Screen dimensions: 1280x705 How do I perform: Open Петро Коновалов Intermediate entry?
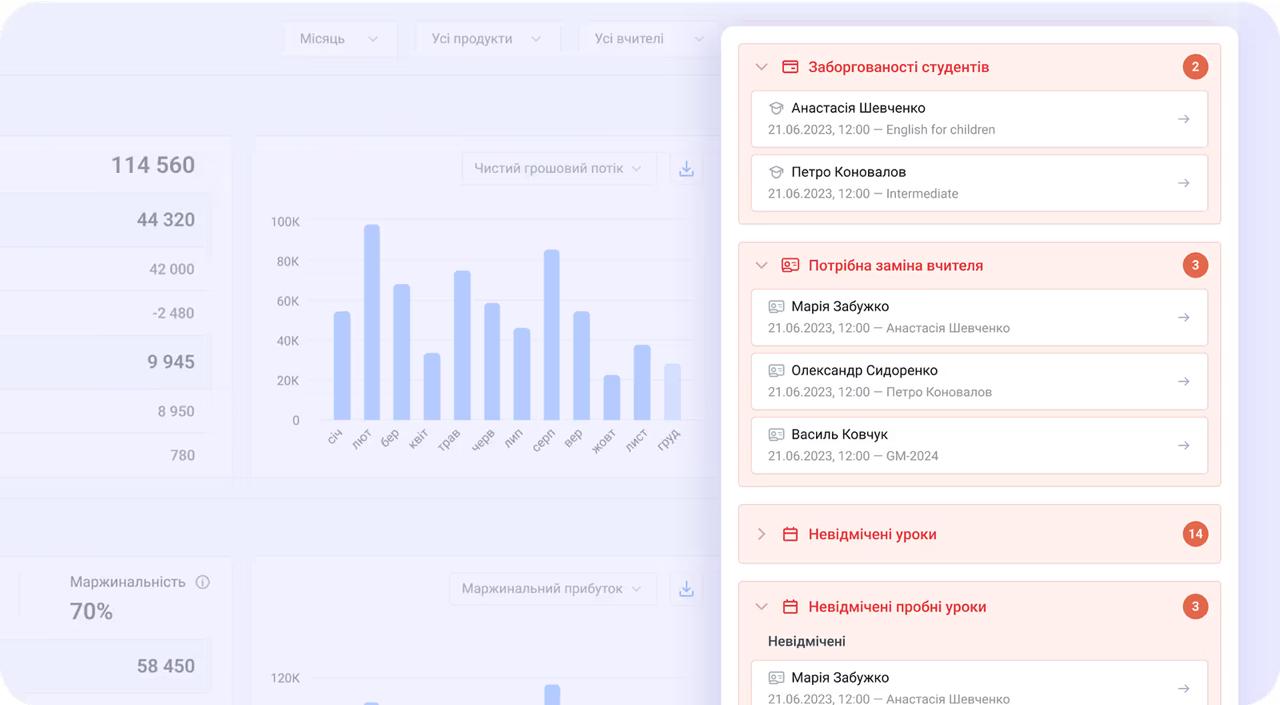coord(979,183)
